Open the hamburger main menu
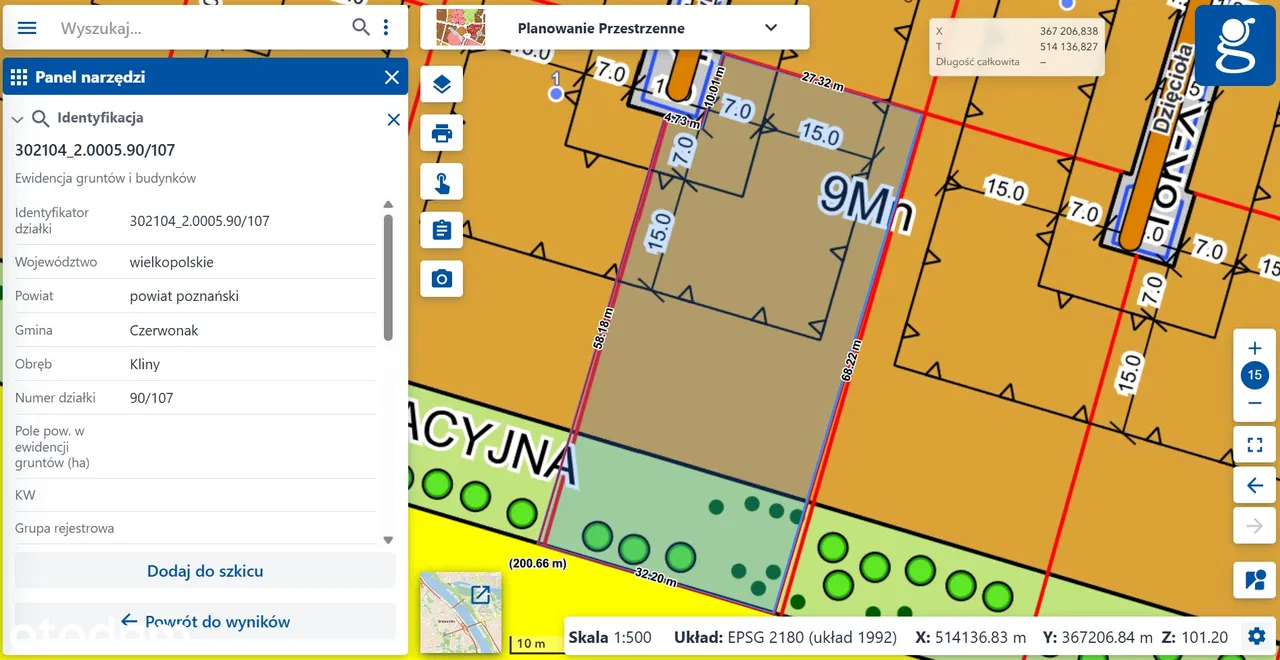Viewport: 1280px width, 660px height. coord(27,28)
